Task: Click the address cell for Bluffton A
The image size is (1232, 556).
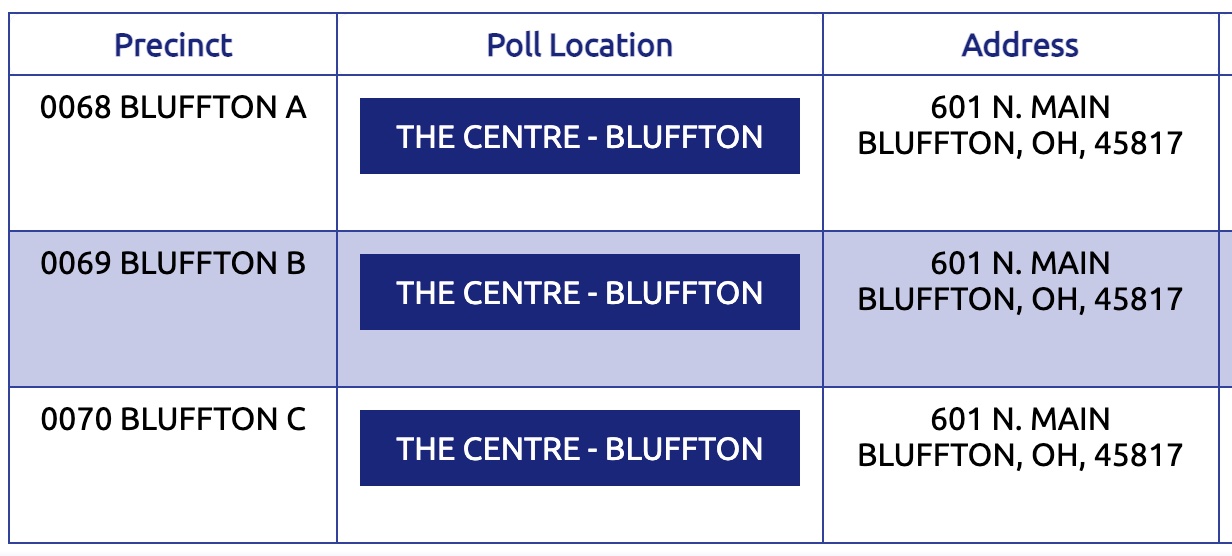Action: point(1020,153)
